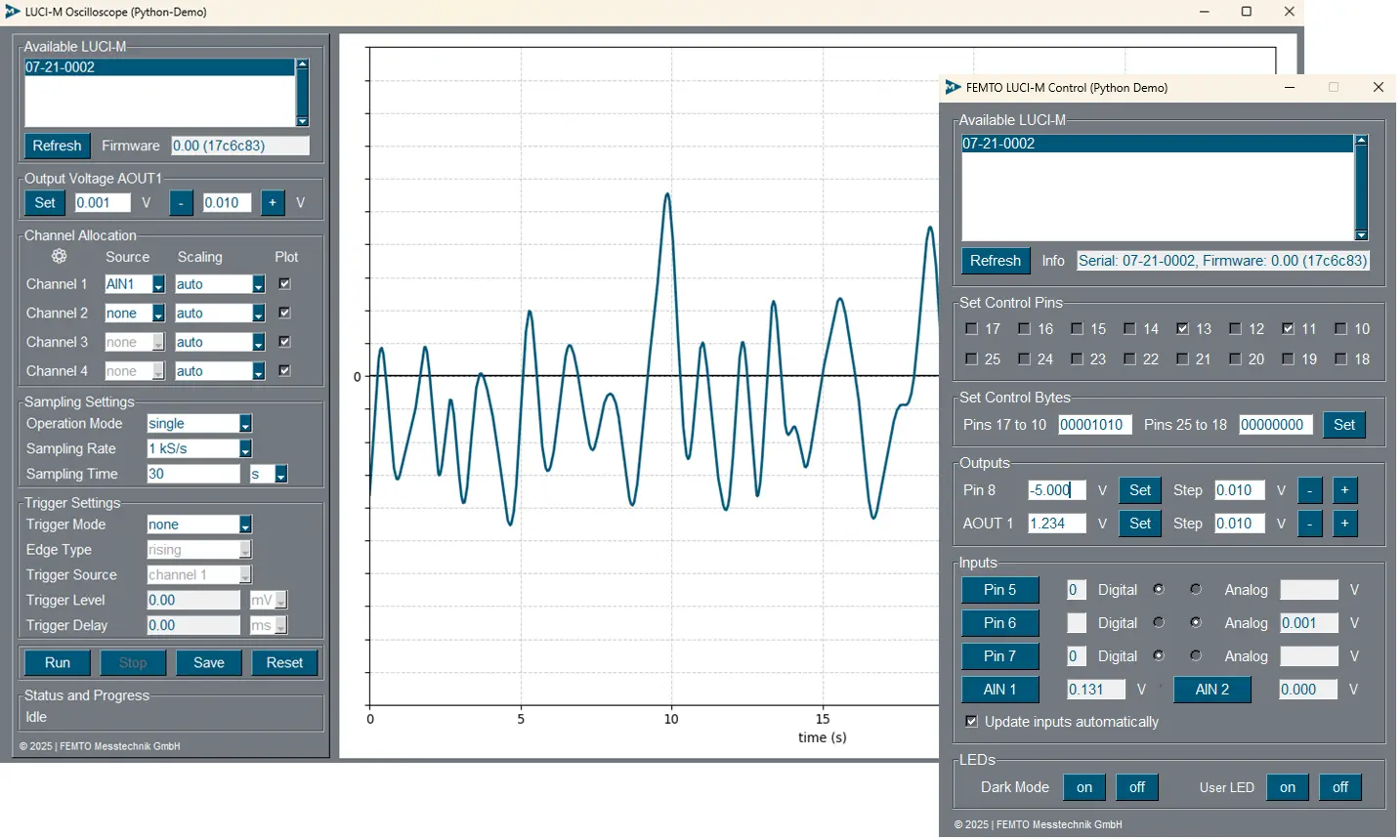
Task: Open the Channel 1 Source dropdown
Action: pos(156,283)
